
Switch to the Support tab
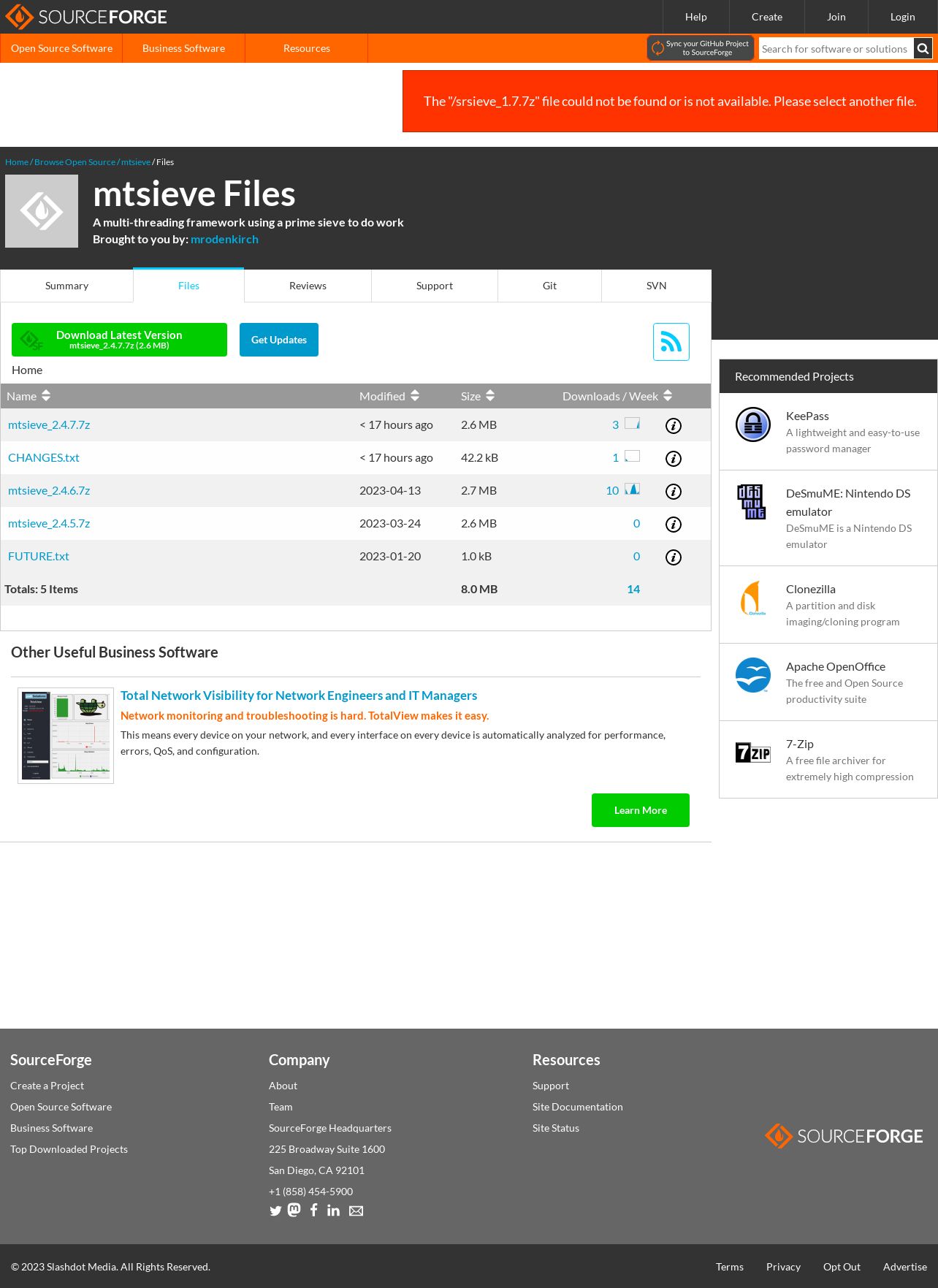(x=435, y=286)
